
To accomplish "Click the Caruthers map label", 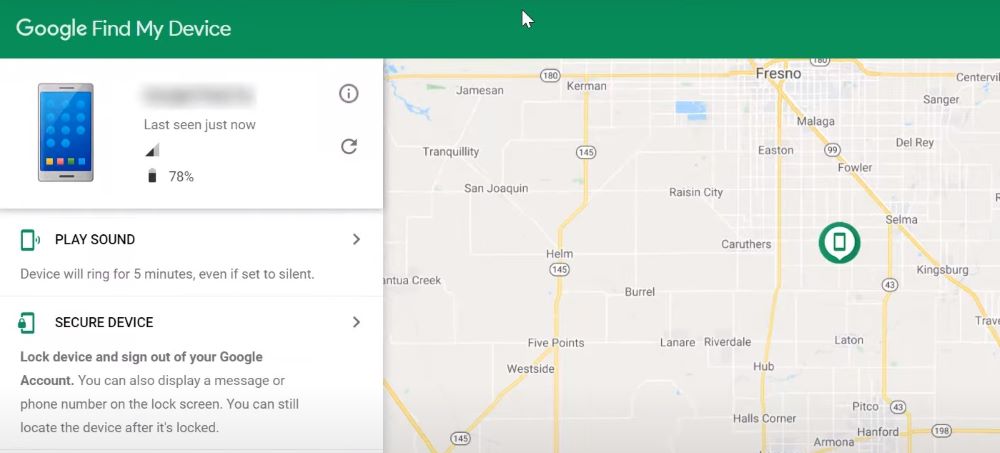I will click(746, 244).
